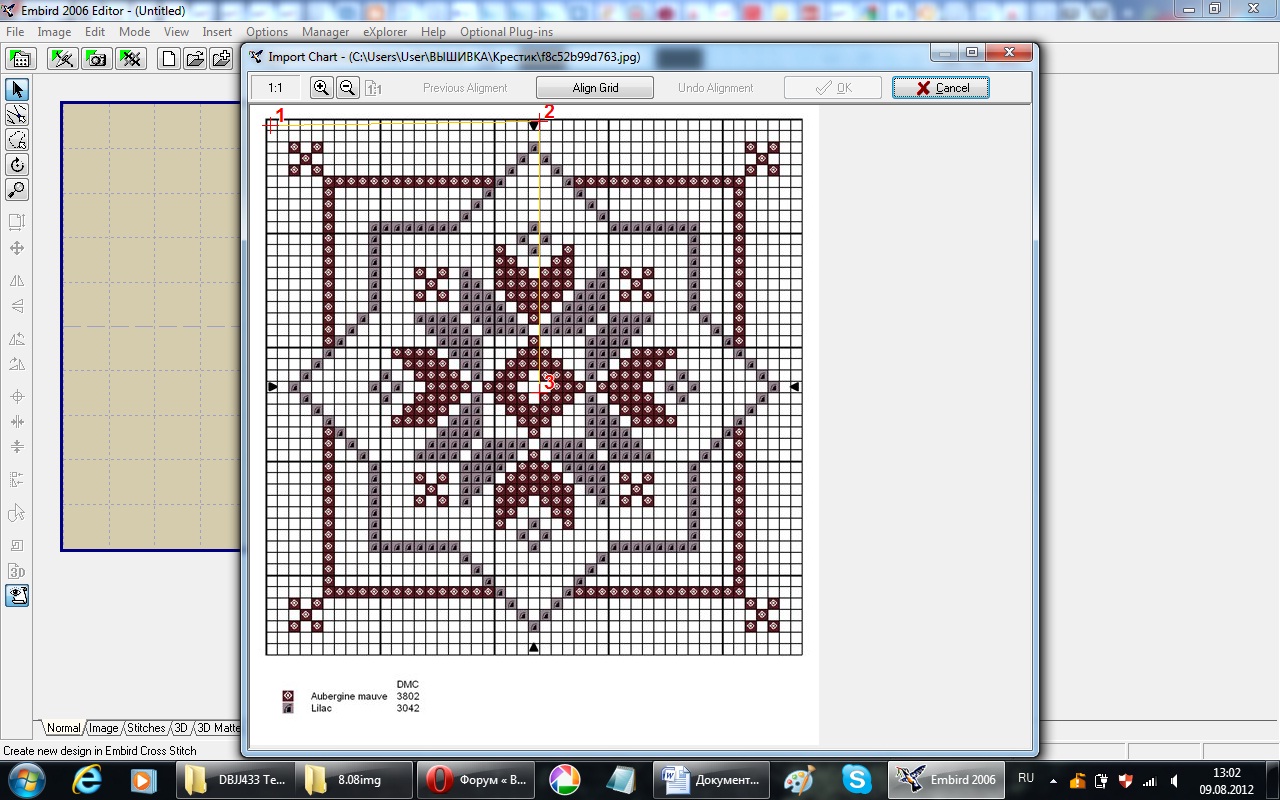
Task: Open the Word document taskbar button
Action: pos(712,779)
